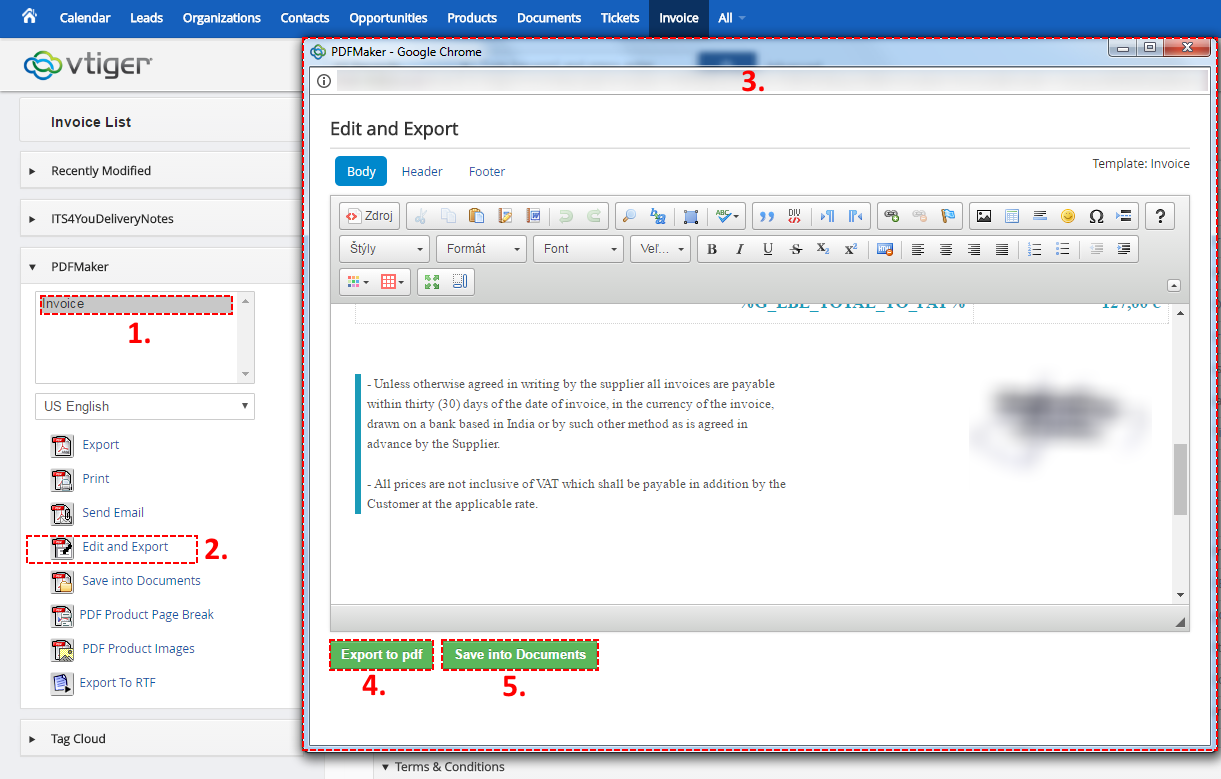Click the HTML remove format icon
The image size is (1221, 779).
tap(884, 249)
